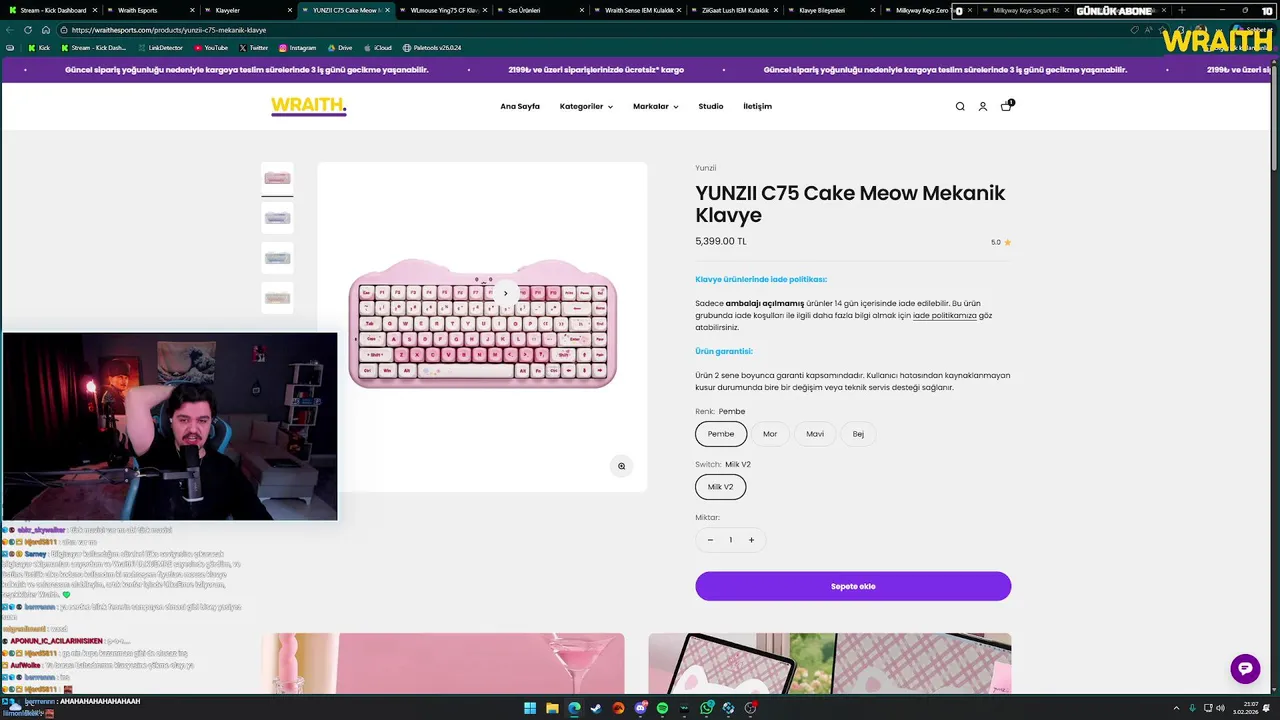
Task: Decrease quantity with minus button
Action: tap(711, 540)
